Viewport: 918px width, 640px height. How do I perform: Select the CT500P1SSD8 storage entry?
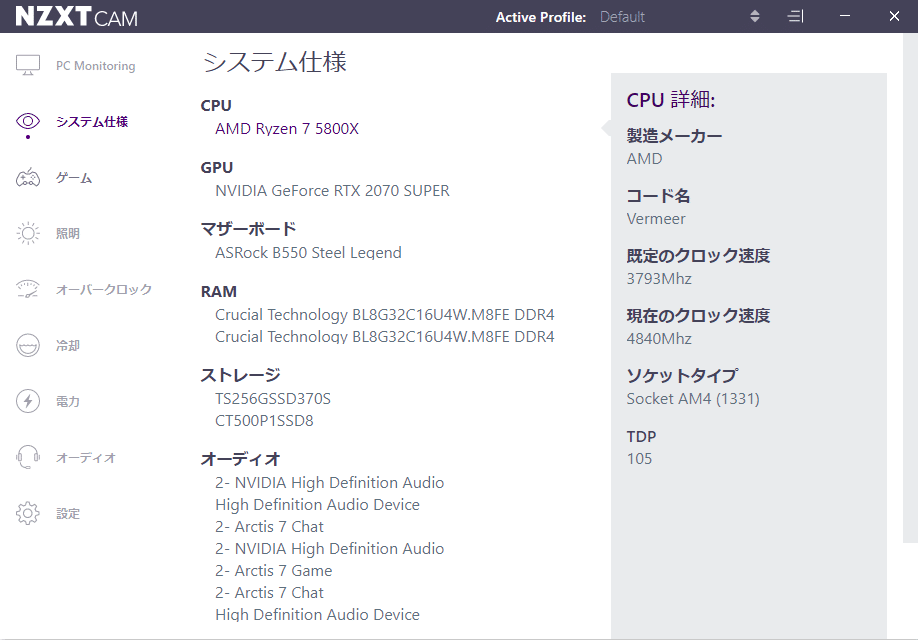pos(264,421)
